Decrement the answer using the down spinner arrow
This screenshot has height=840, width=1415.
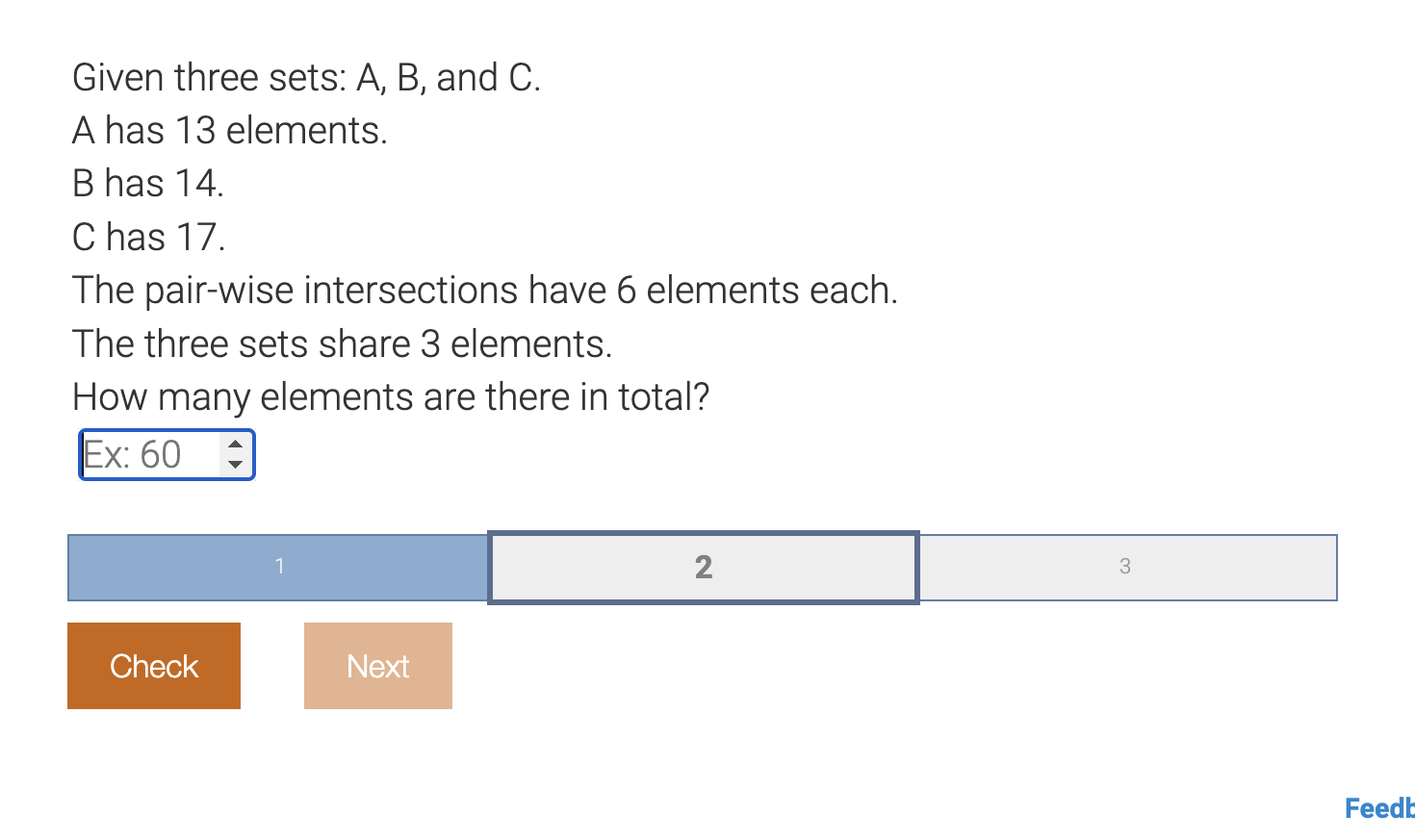[x=236, y=463]
